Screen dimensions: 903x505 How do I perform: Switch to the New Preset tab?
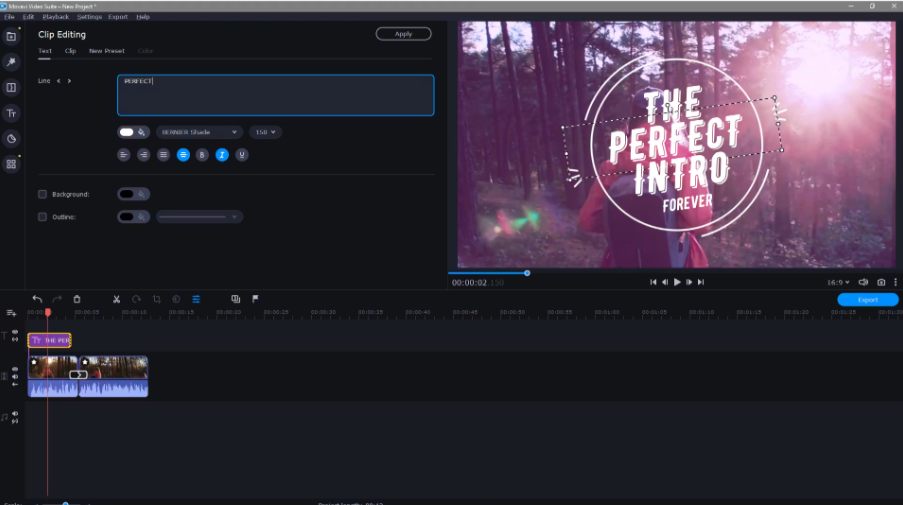[x=107, y=51]
